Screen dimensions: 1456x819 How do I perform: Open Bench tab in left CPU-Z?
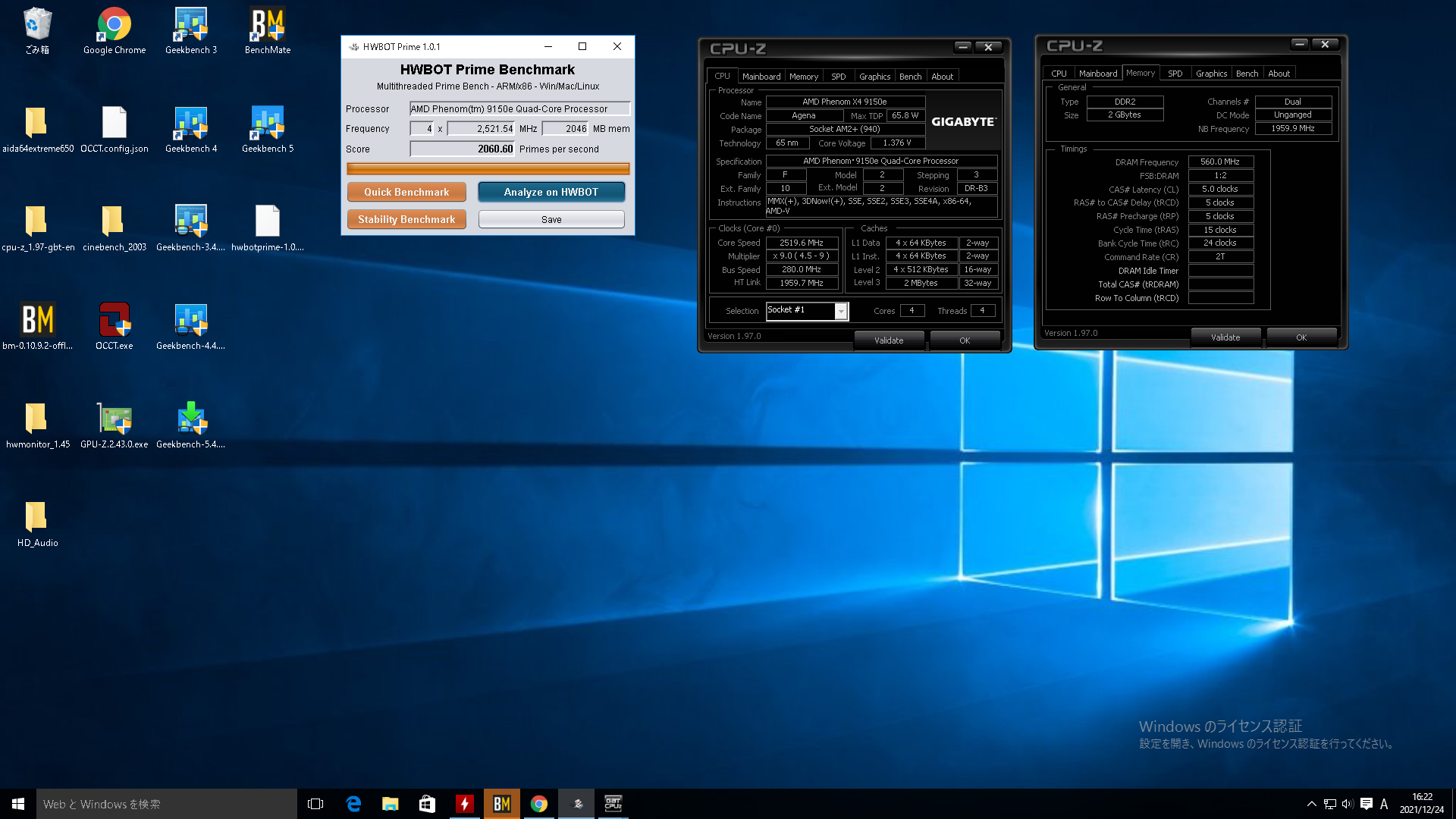click(910, 77)
